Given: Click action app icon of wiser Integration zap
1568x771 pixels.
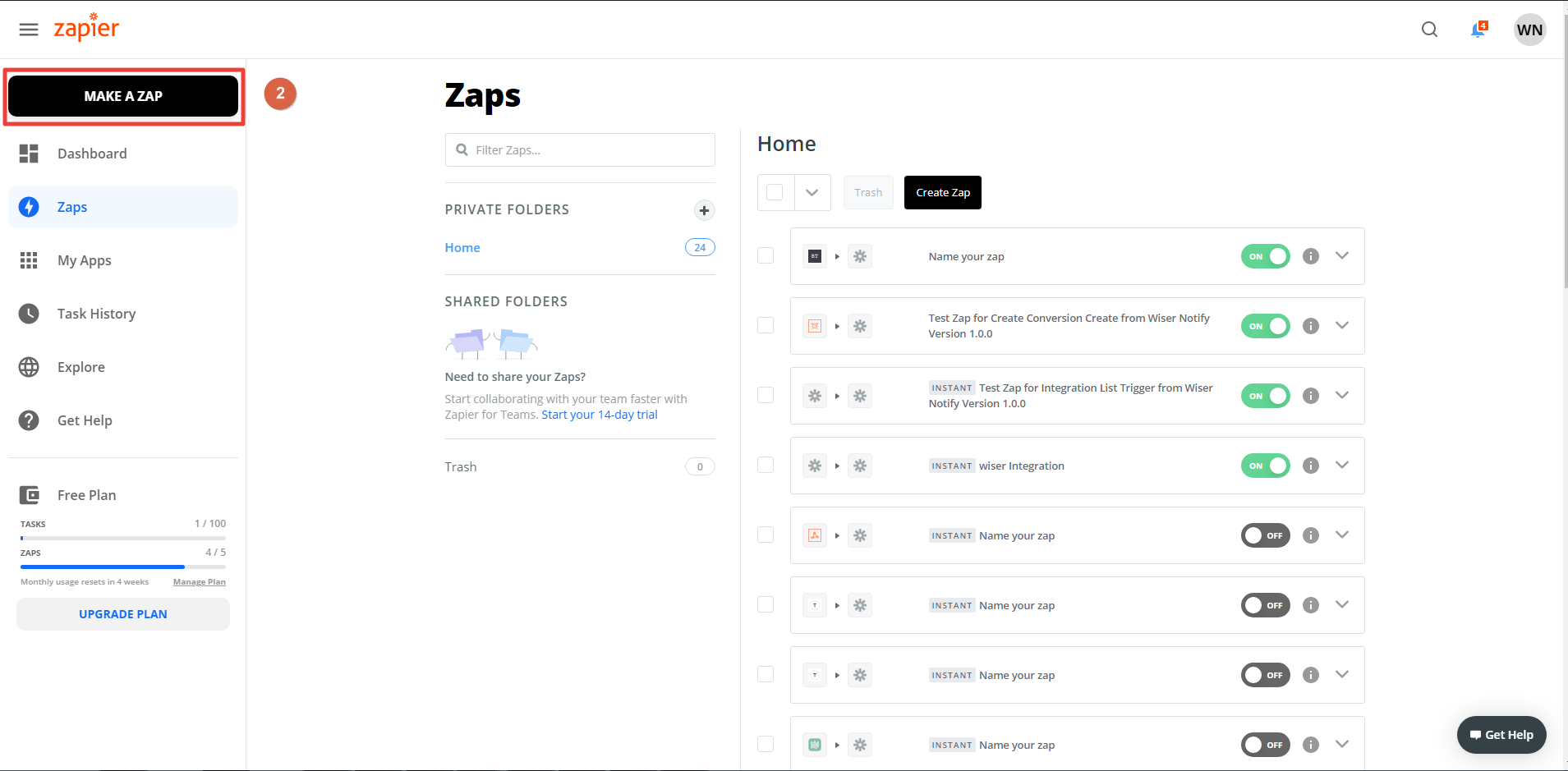Looking at the screenshot, I should [x=860, y=466].
